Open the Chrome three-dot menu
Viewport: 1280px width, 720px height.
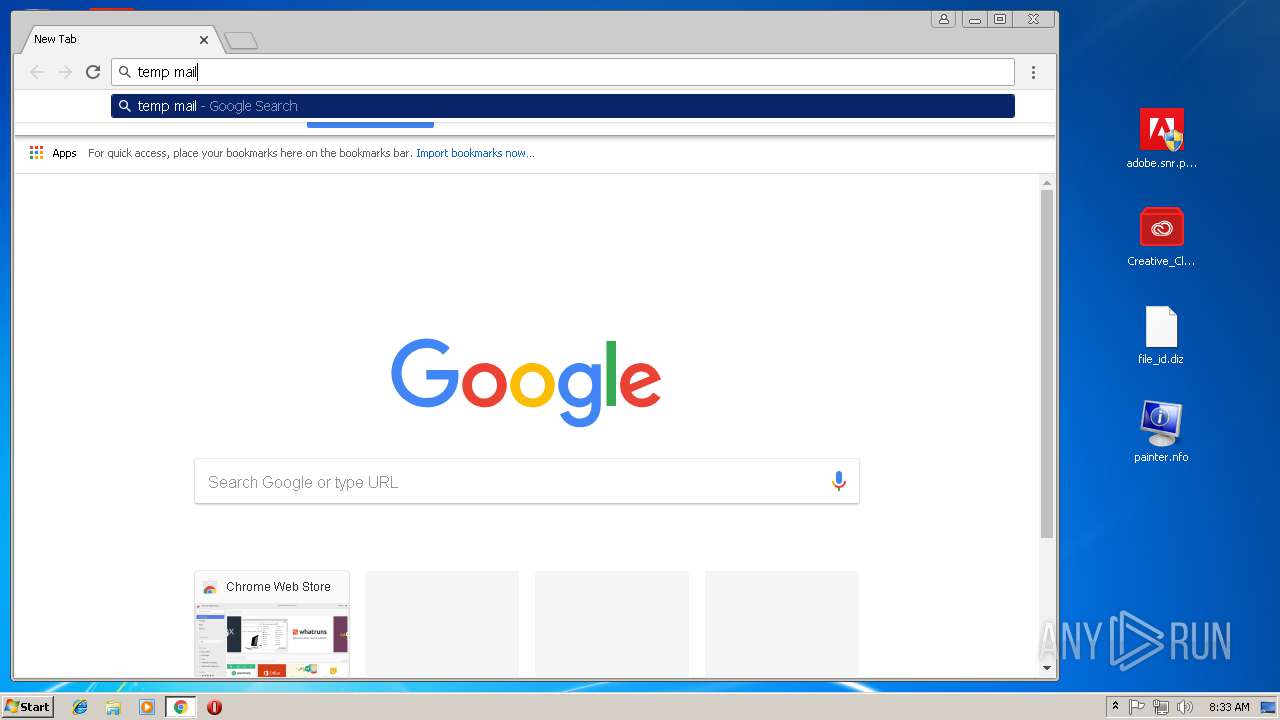[1033, 72]
